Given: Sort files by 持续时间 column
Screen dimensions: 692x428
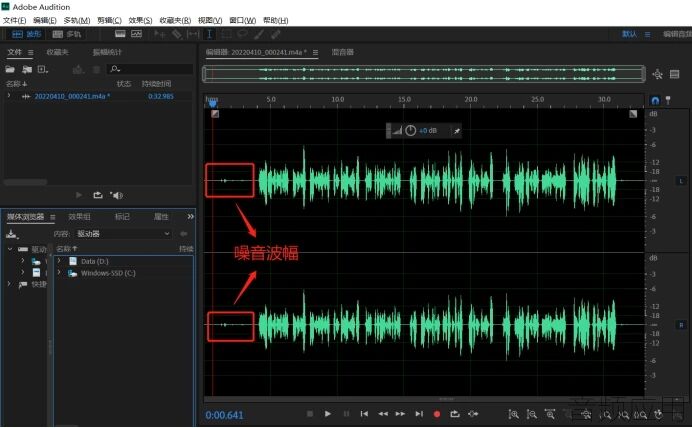Looking at the screenshot, I should click(156, 84).
